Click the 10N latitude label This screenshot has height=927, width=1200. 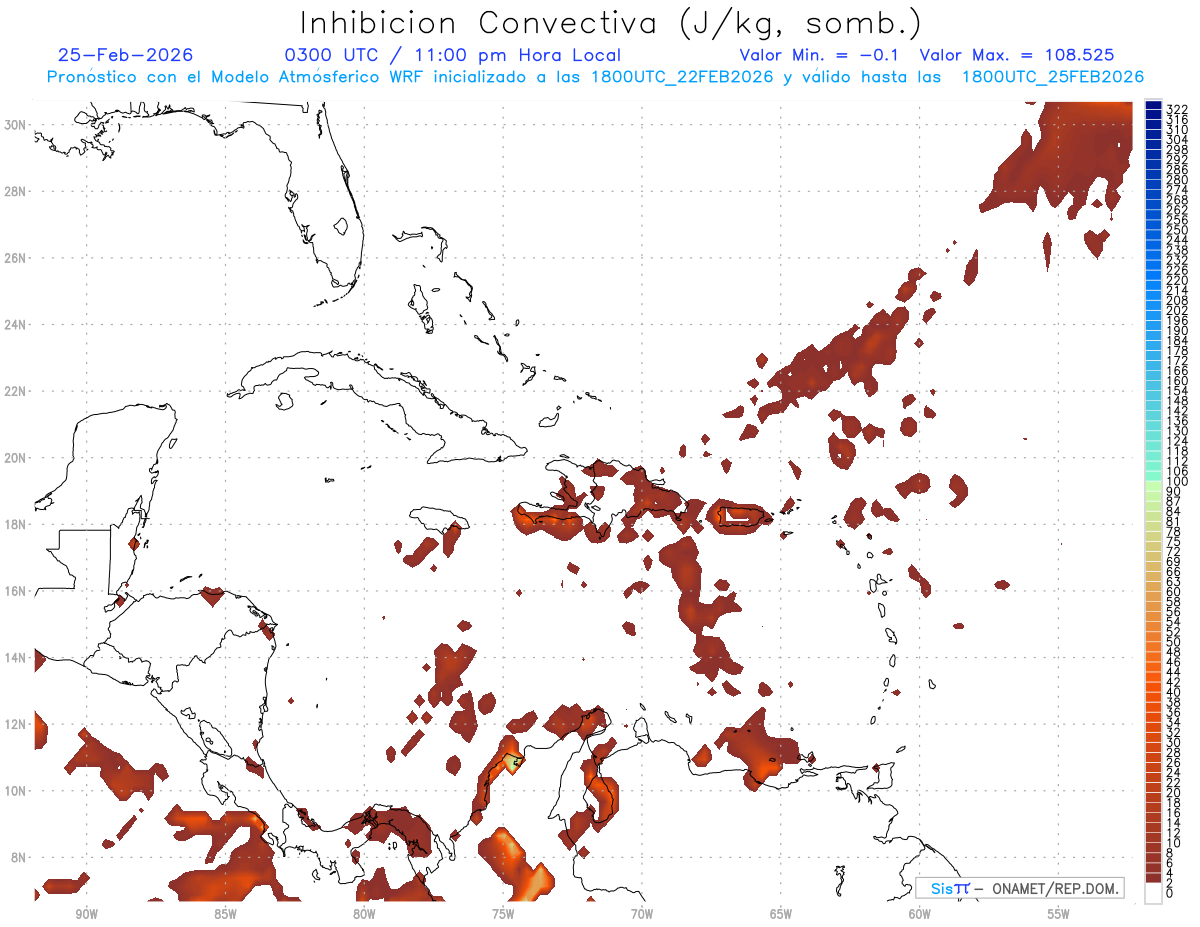coord(16,790)
